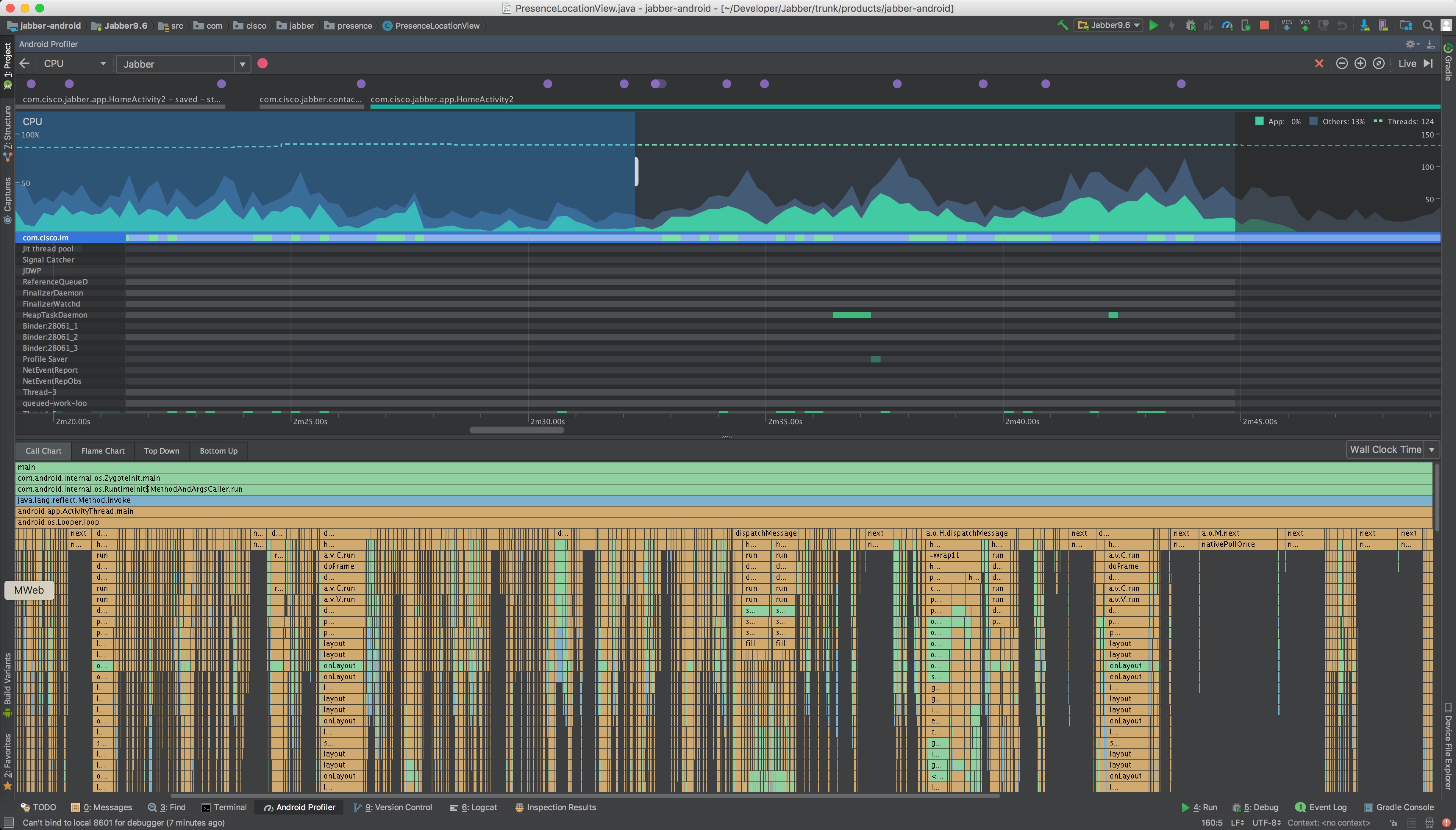Attach debugger to Android process icon
Image resolution: width=1456 pixels, height=830 pixels.
[1246, 25]
